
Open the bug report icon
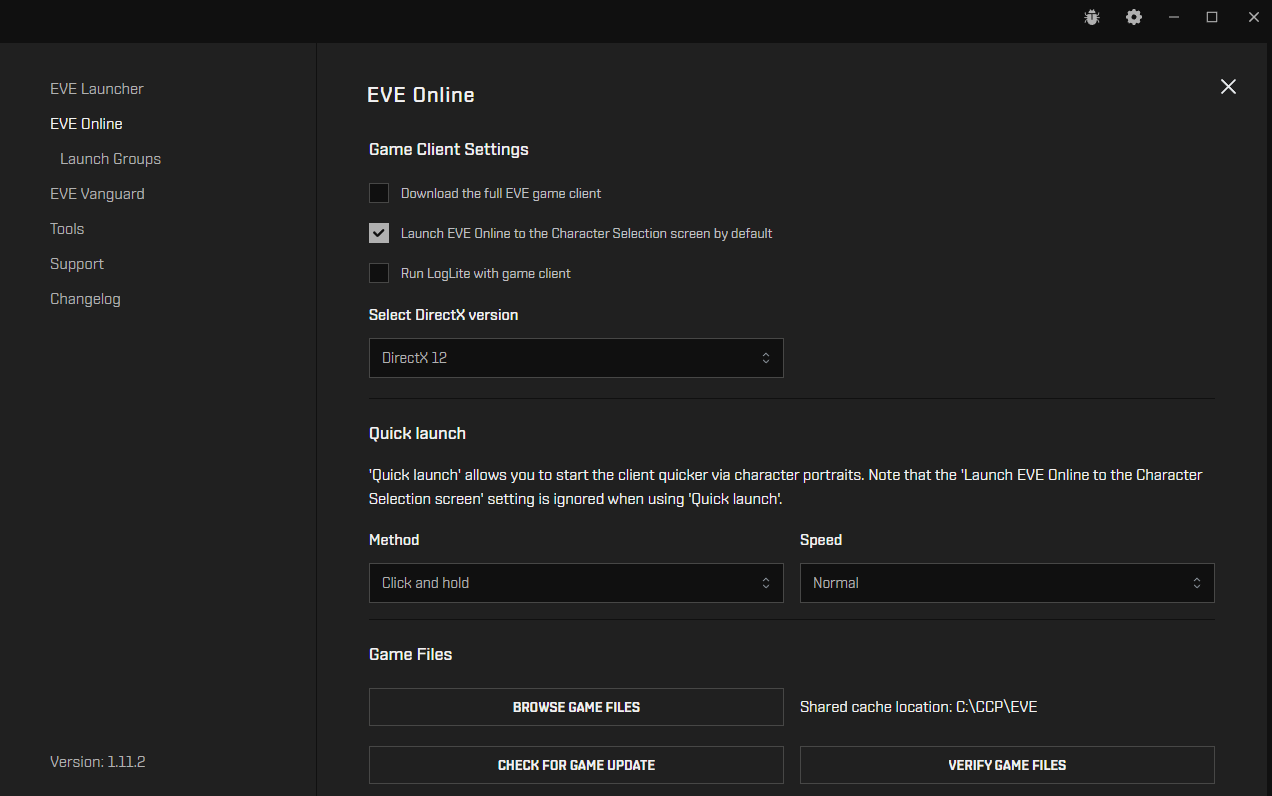point(1092,17)
